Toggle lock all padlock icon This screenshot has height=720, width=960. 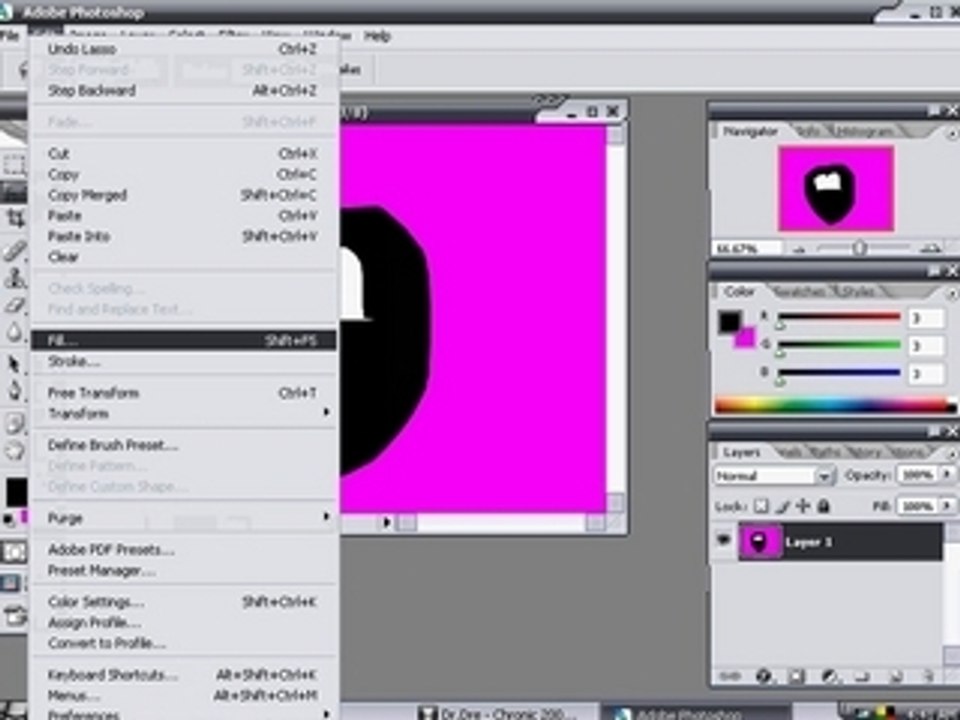click(x=823, y=506)
